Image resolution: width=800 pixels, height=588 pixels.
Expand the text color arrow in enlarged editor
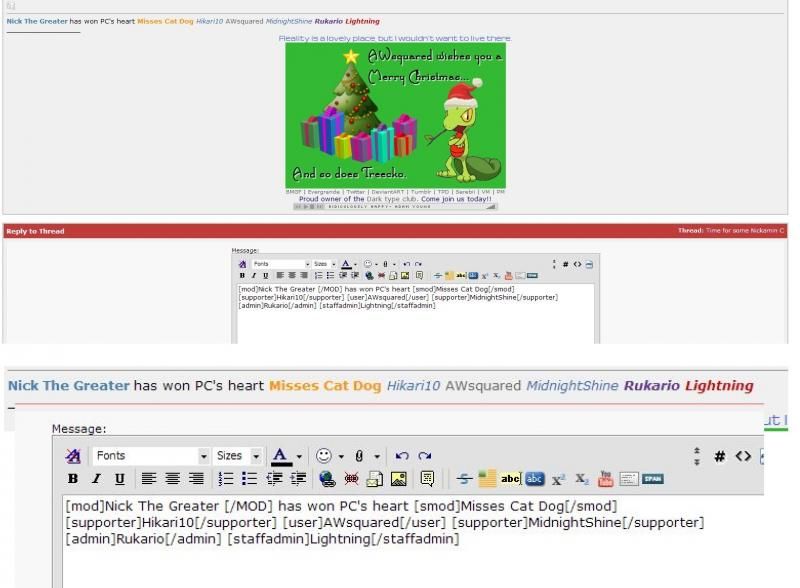click(299, 456)
